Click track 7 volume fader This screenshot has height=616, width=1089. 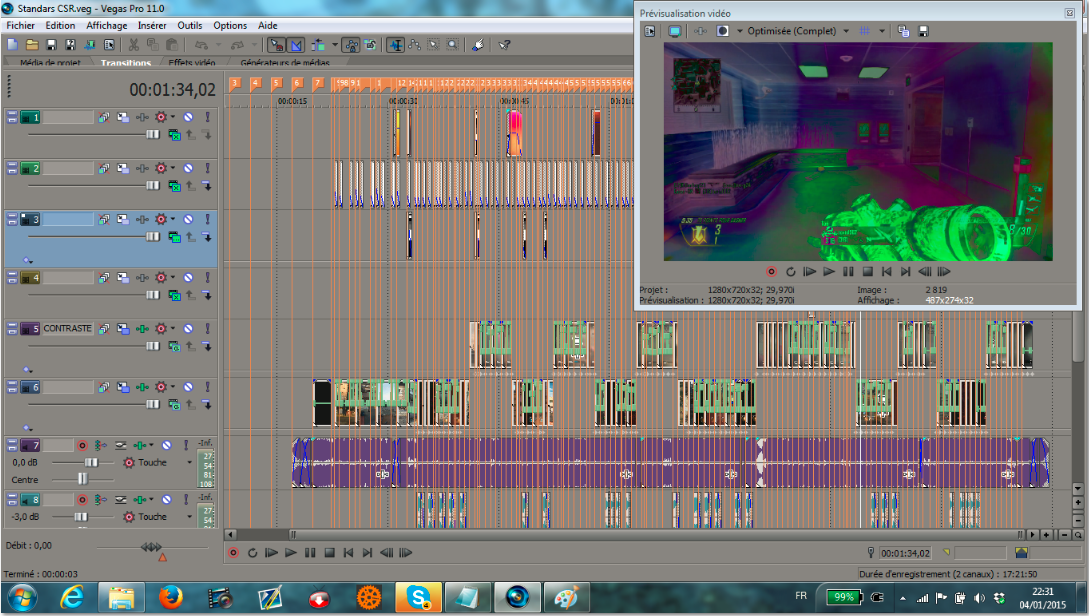pos(91,463)
